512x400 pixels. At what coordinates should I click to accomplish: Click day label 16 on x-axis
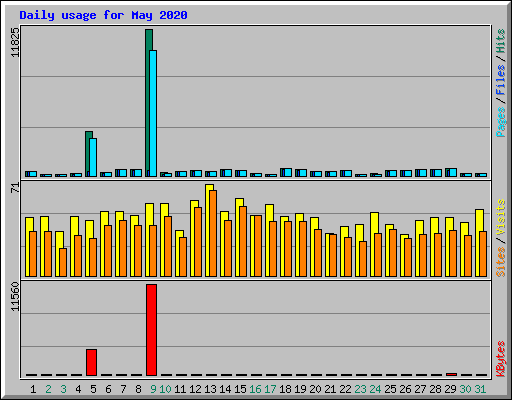coord(255,389)
